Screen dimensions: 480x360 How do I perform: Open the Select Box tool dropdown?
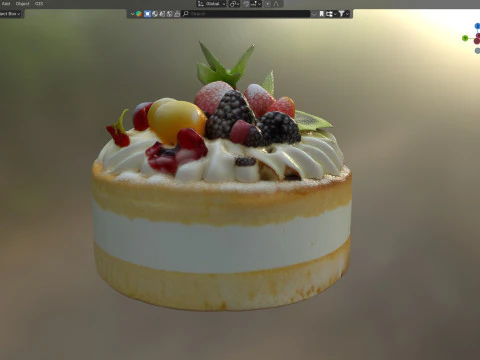coord(10,14)
